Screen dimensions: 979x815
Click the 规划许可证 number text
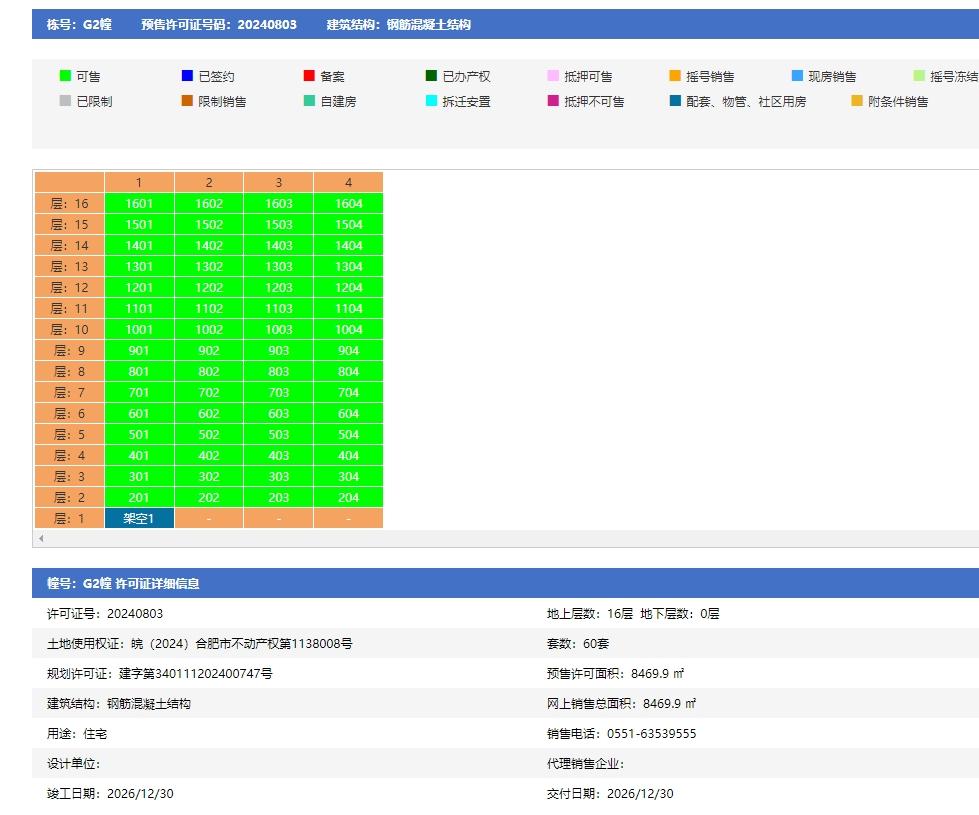point(160,674)
